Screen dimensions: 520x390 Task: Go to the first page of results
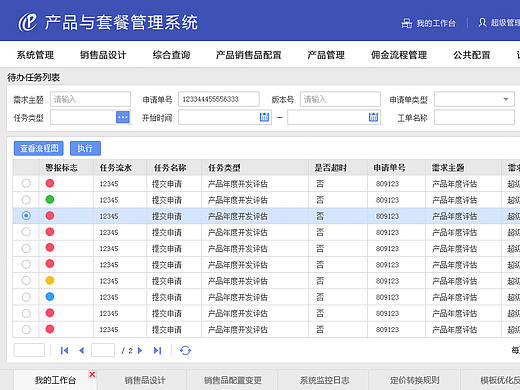(x=64, y=350)
